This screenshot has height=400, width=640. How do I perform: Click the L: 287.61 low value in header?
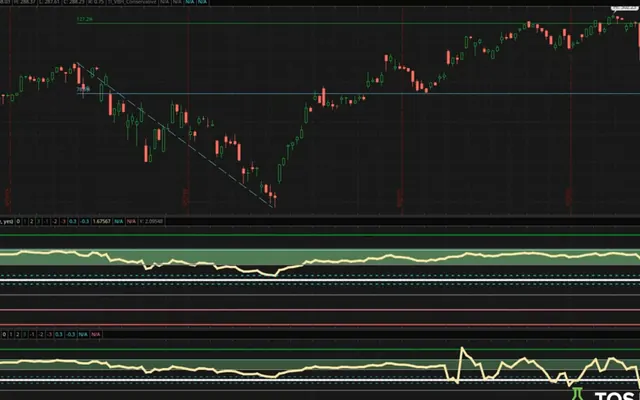click(49, 2)
